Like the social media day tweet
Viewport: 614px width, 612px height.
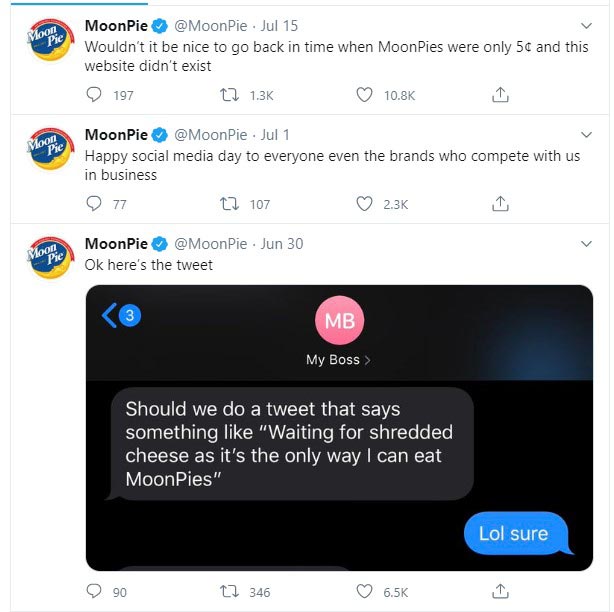click(x=365, y=204)
